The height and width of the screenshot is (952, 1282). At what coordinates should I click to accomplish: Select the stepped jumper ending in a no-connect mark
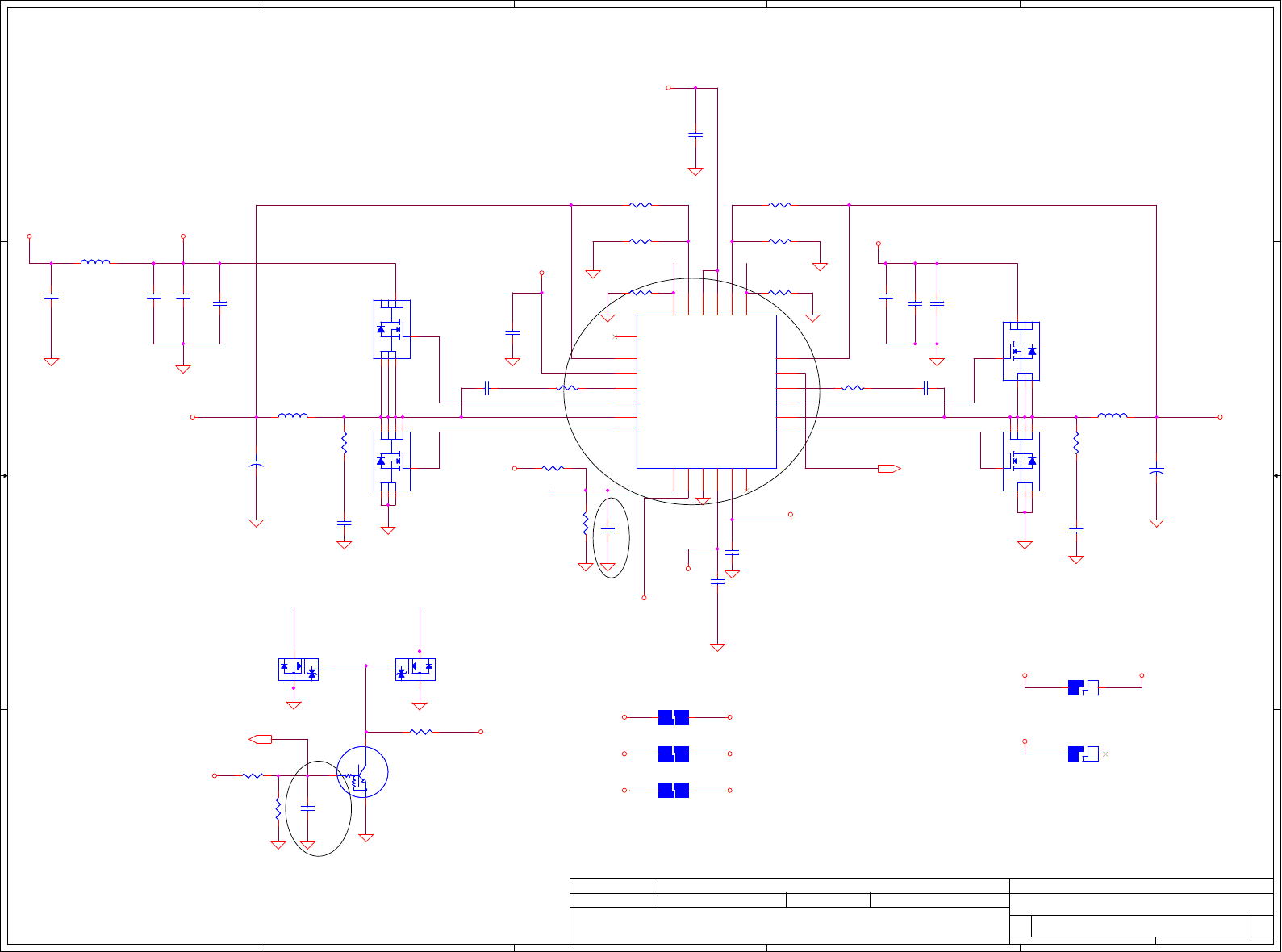click(x=1084, y=754)
